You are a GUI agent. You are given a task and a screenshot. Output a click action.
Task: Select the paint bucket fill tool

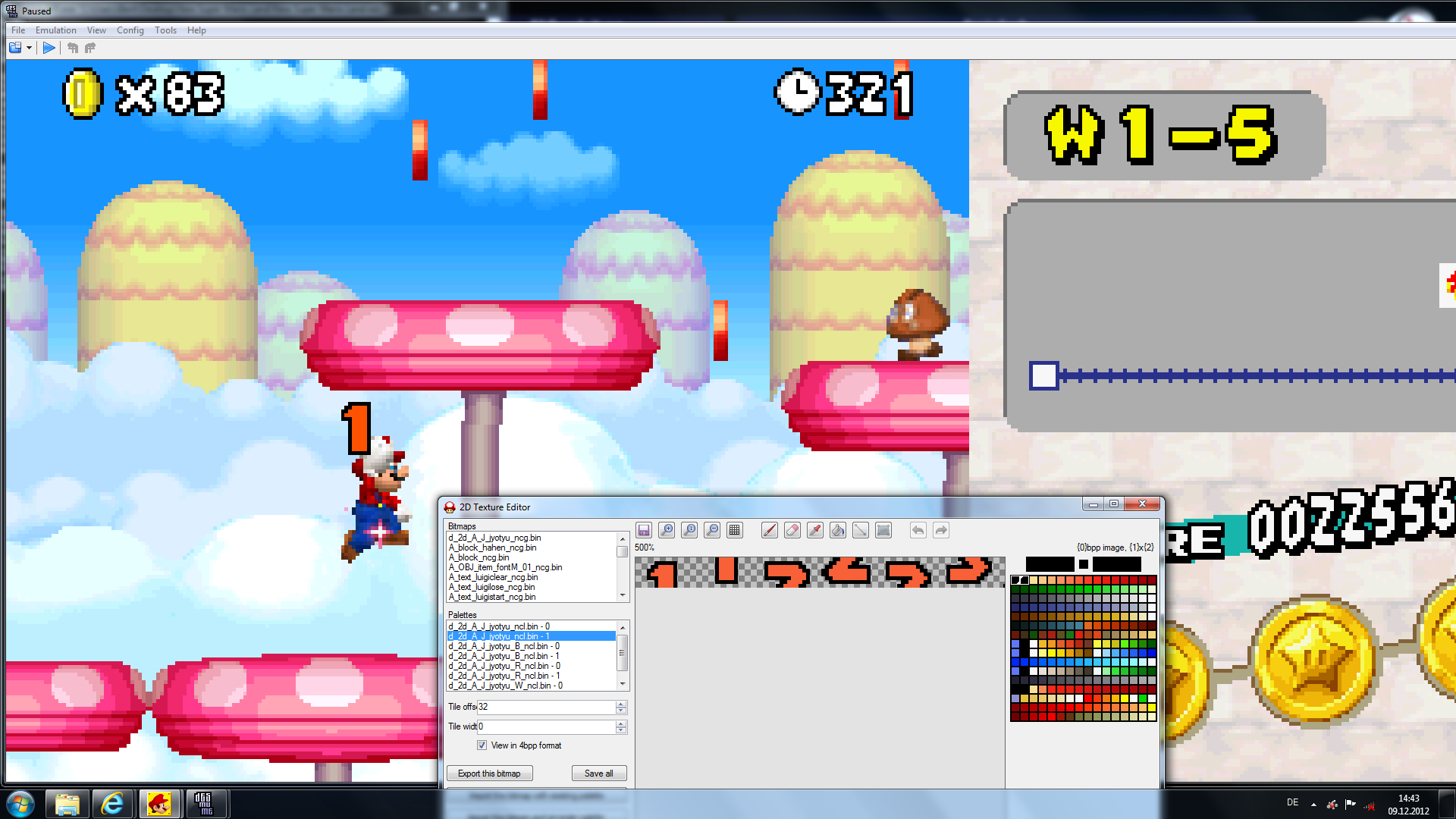click(837, 530)
